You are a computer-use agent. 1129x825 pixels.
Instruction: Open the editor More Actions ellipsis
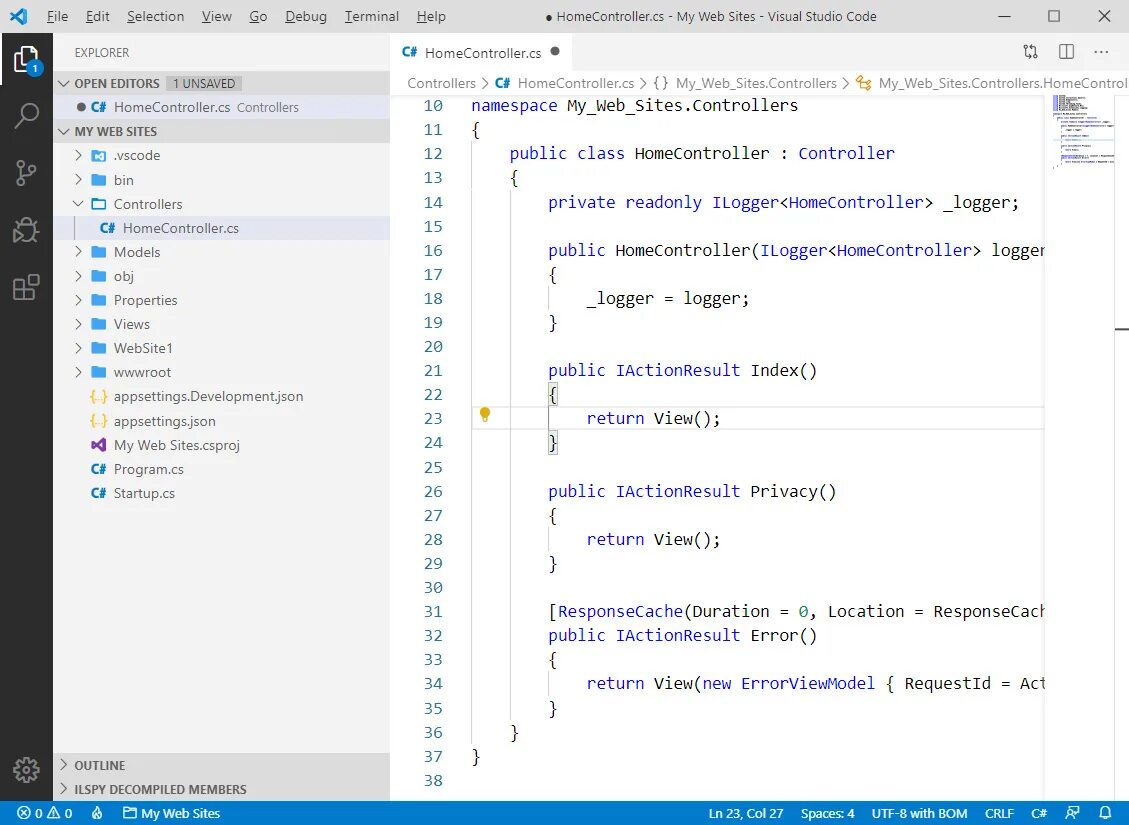[x=1101, y=52]
